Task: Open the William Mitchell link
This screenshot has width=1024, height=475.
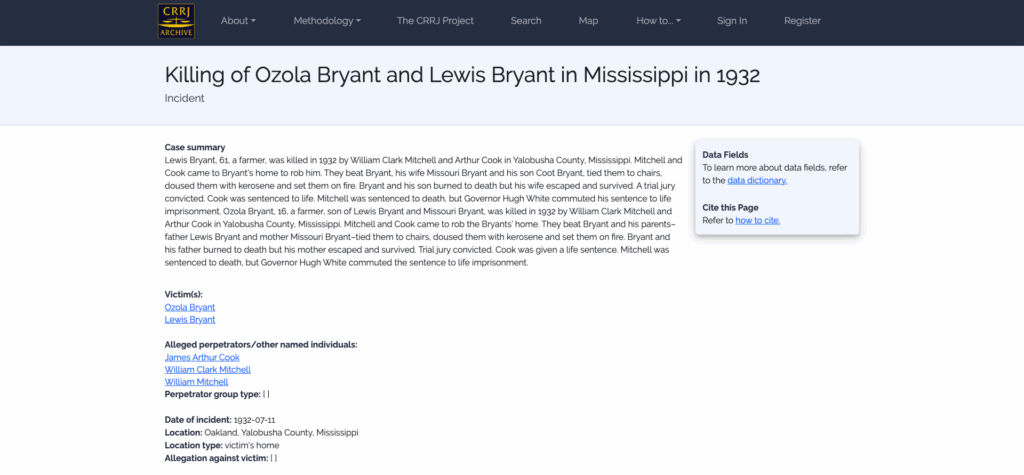Action: tap(196, 382)
